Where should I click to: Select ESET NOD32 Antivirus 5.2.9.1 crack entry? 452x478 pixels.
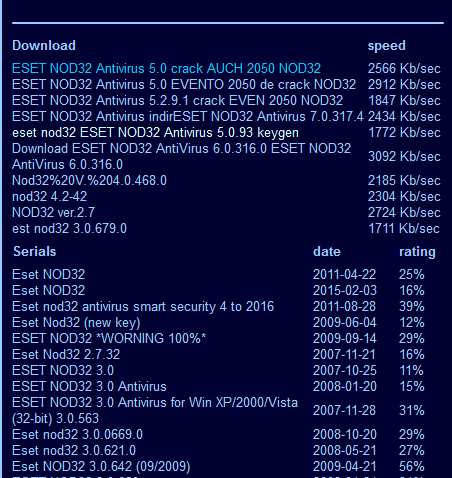coord(177,100)
